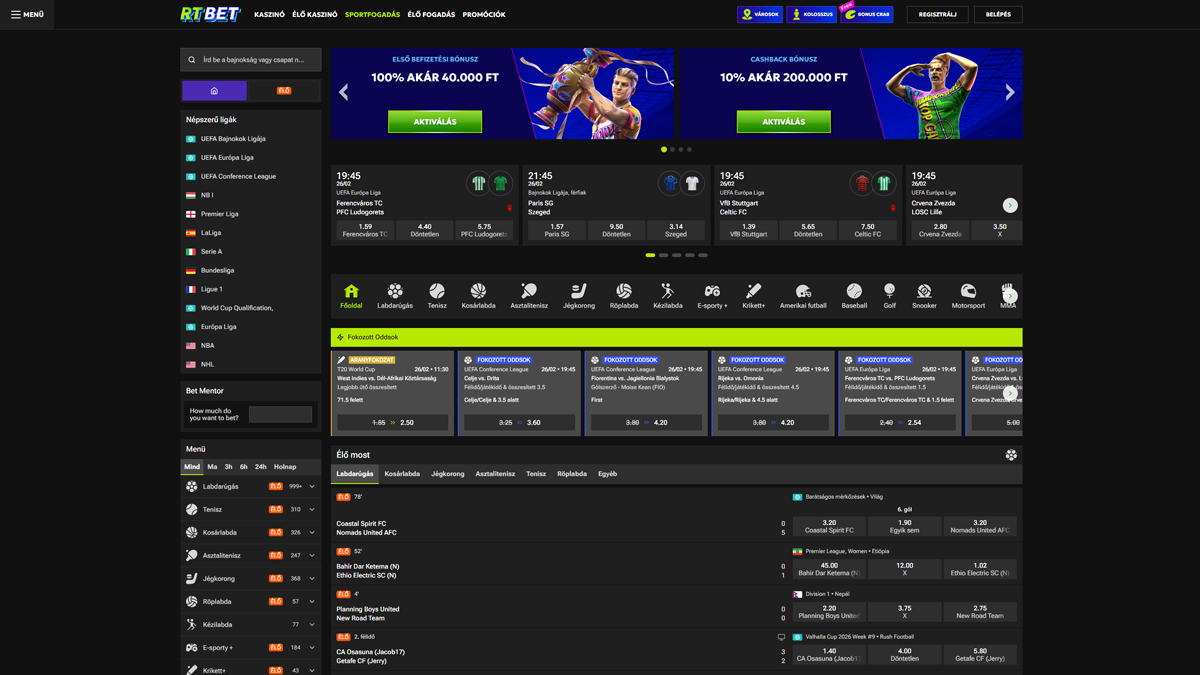Select the 6h time filter
Screen dimensions: 1200x675
244,467
